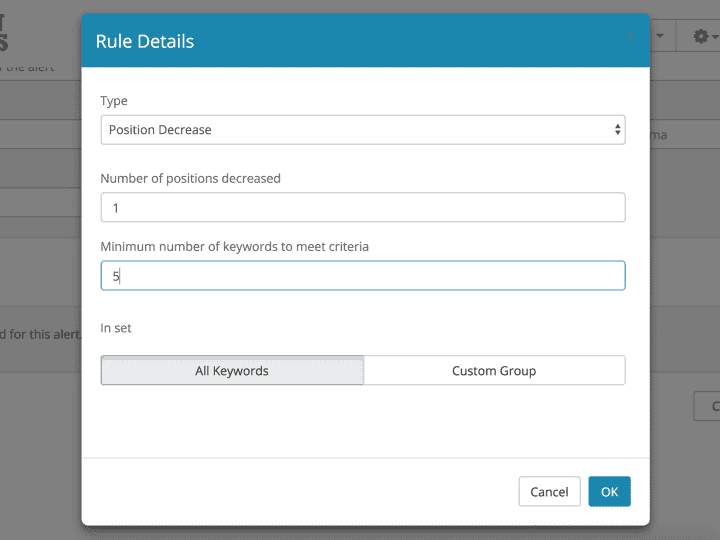Image resolution: width=720 pixels, height=540 pixels.
Task: Click dropdown caret left of gear icon
Action: tap(660, 37)
